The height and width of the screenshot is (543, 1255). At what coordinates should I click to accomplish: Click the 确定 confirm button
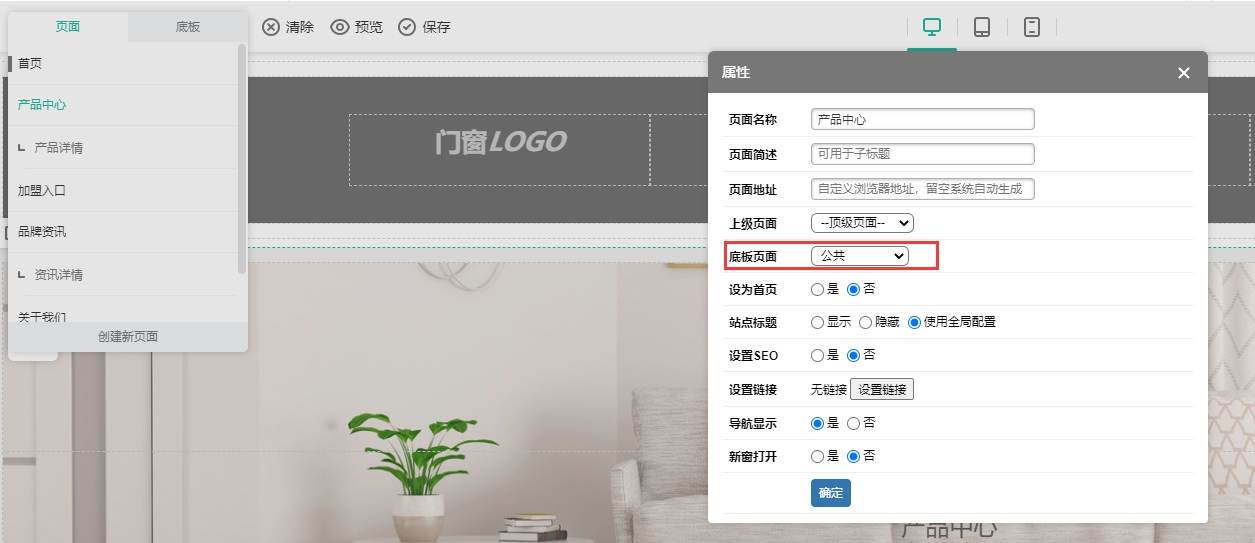pyautogui.click(x=830, y=493)
